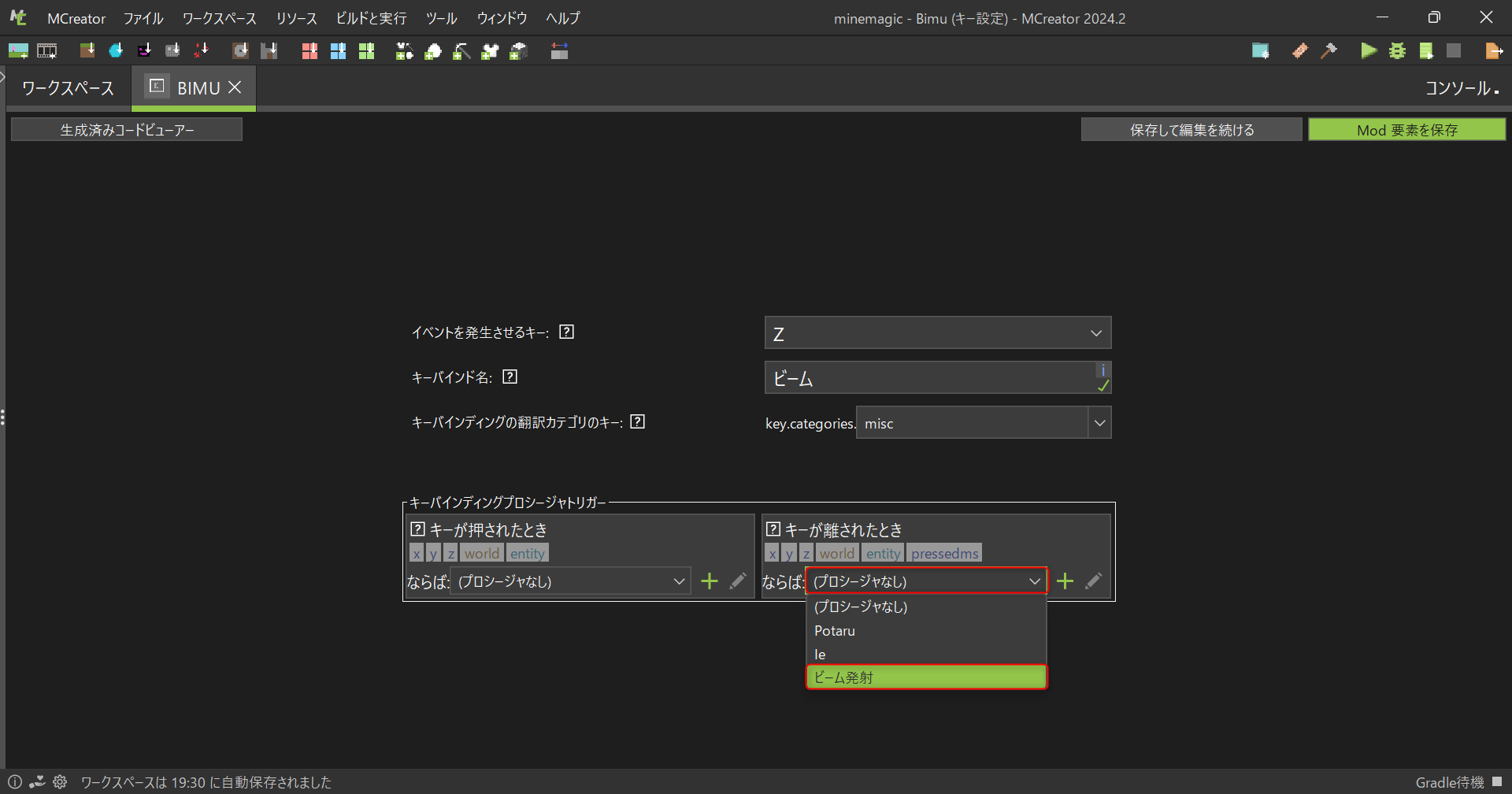Click help icon next to キーバインド名
1512x794 pixels.
[x=510, y=377]
